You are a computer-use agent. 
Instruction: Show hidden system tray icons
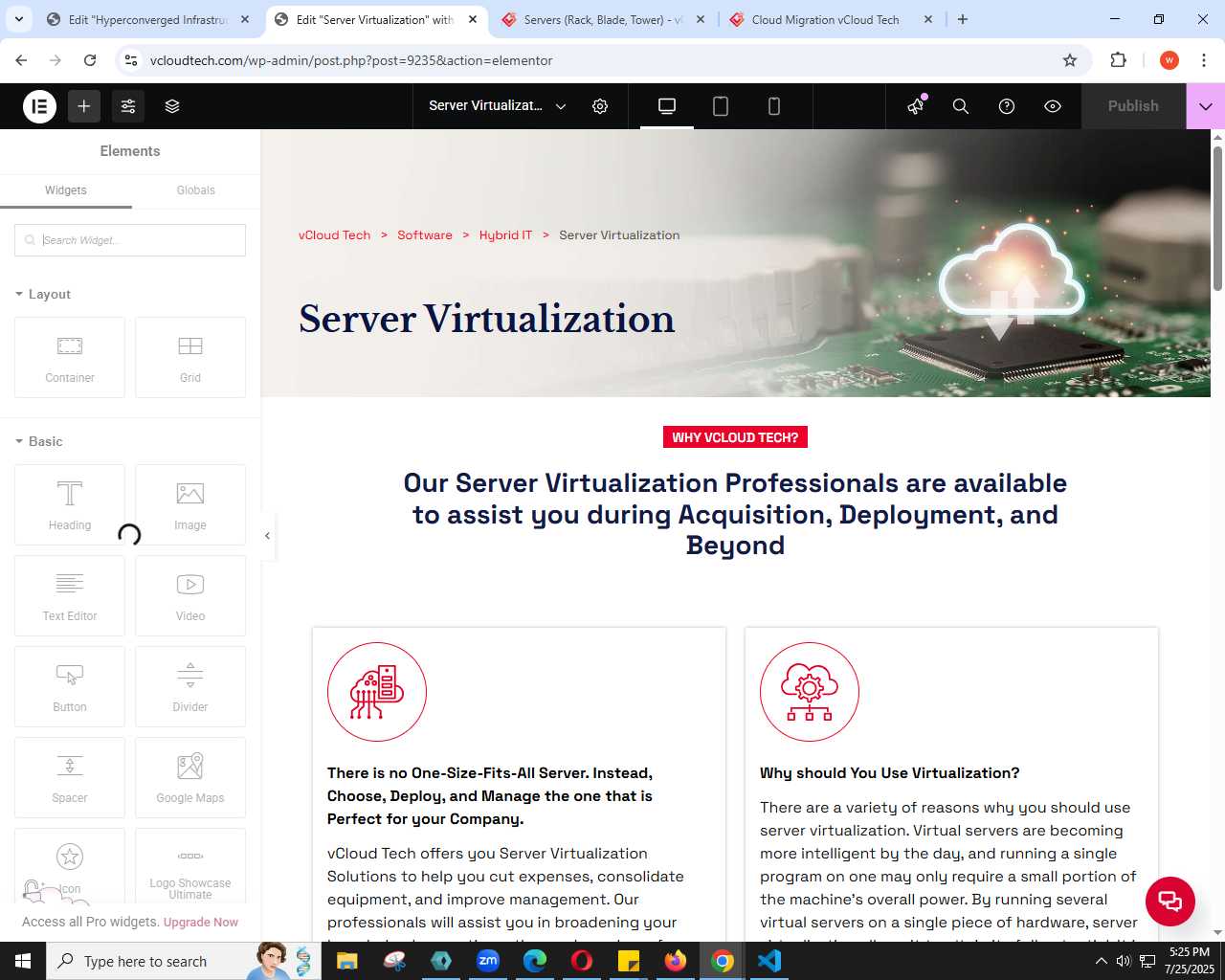tap(1101, 961)
